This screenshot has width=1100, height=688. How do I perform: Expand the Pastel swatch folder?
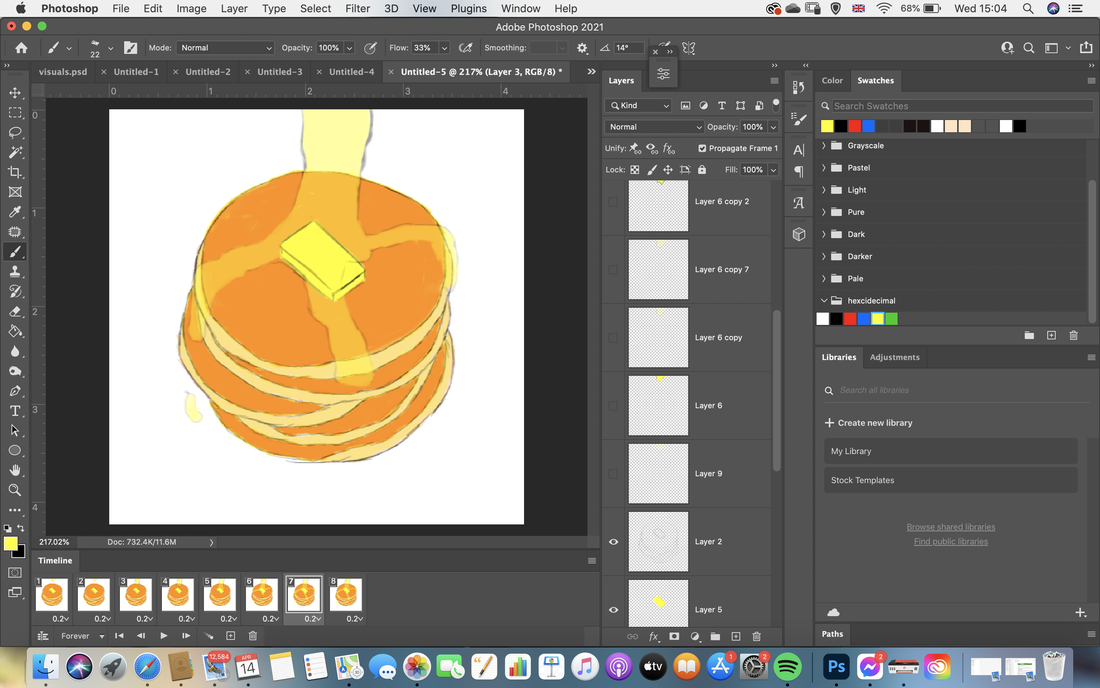(x=824, y=168)
